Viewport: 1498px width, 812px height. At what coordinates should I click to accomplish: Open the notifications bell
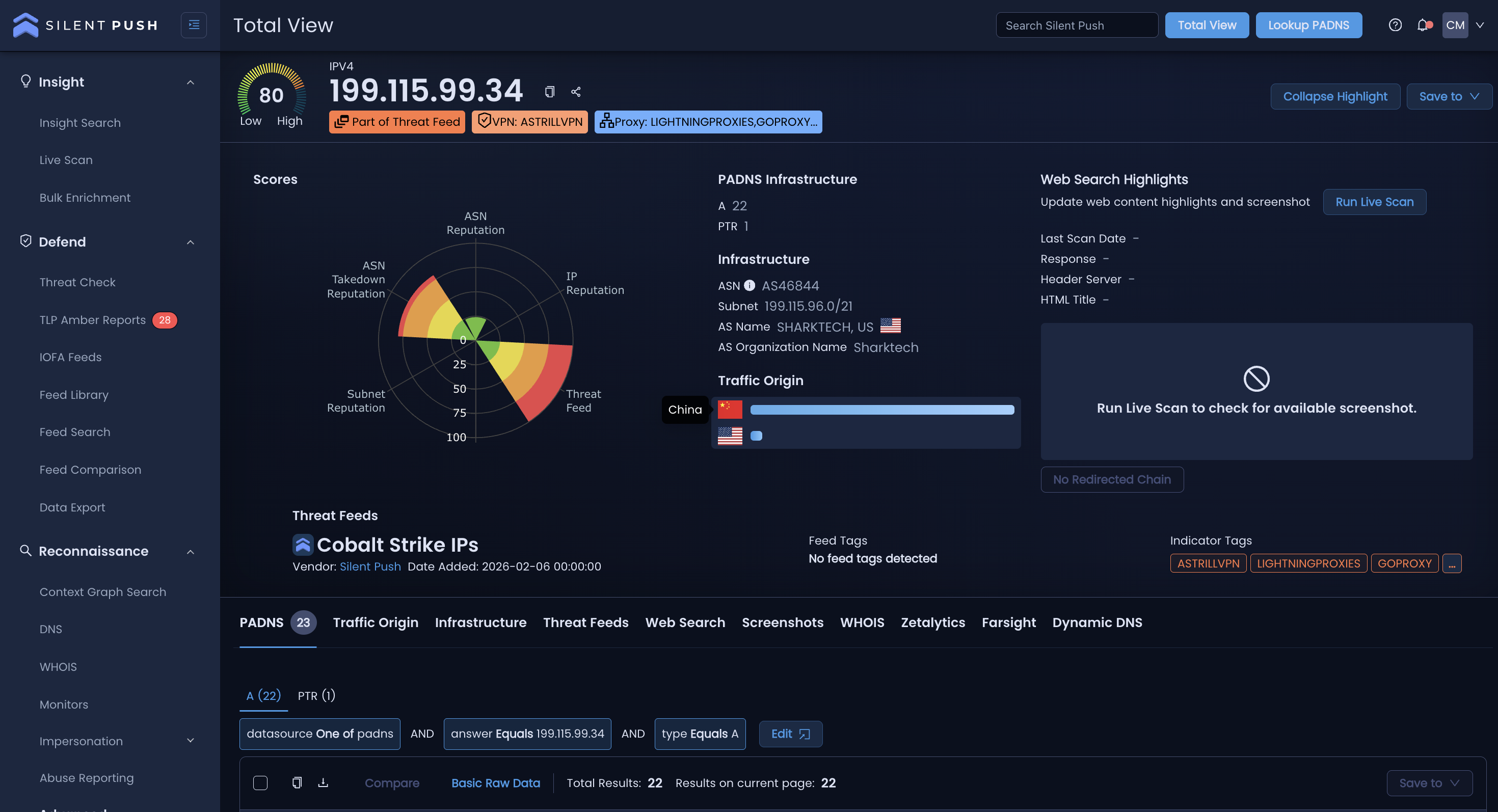[x=1423, y=25]
